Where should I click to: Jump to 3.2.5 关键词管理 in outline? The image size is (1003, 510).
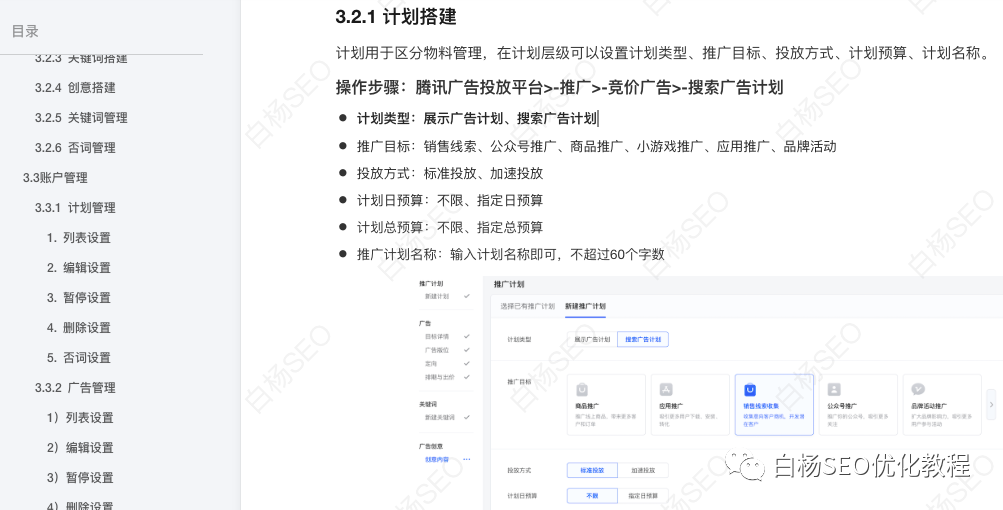(81, 118)
